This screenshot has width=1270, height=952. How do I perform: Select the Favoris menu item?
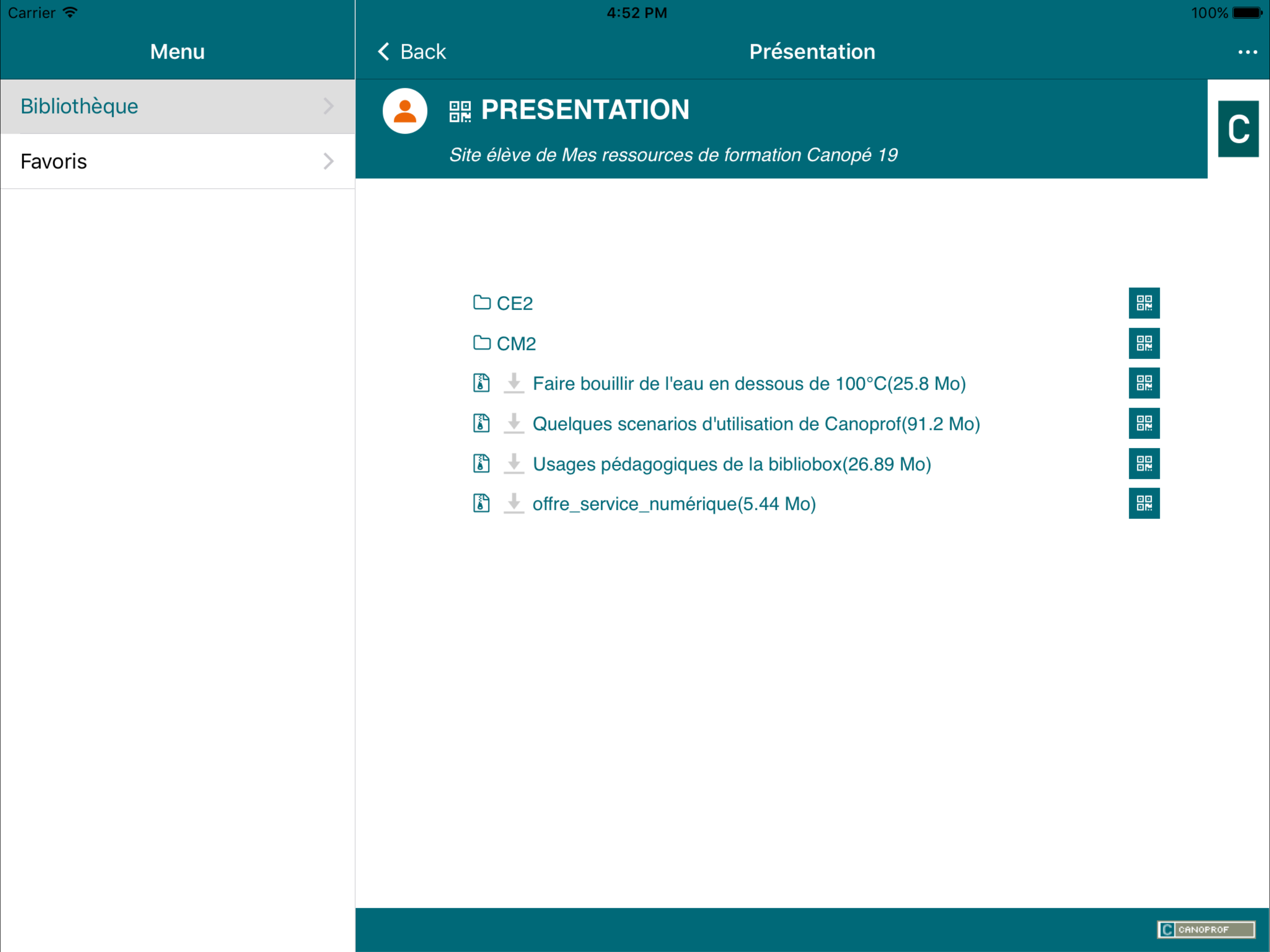(54, 161)
